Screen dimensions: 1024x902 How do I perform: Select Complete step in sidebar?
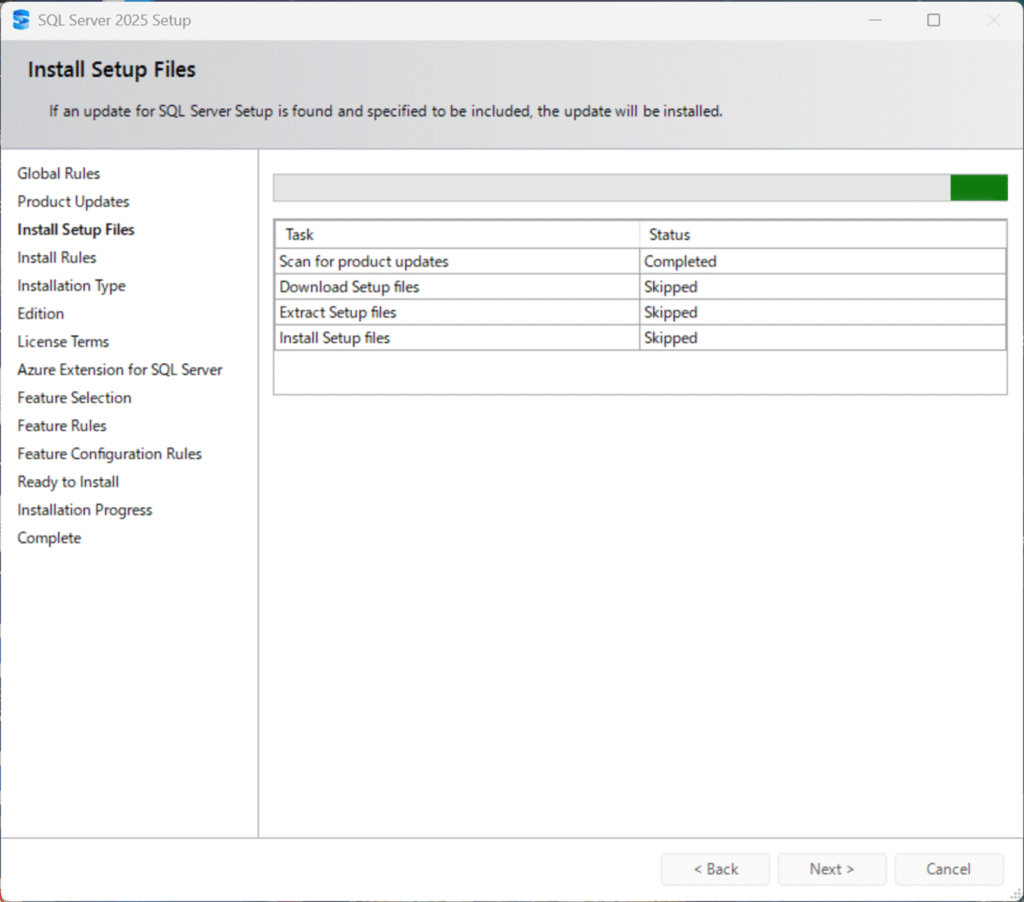49,538
